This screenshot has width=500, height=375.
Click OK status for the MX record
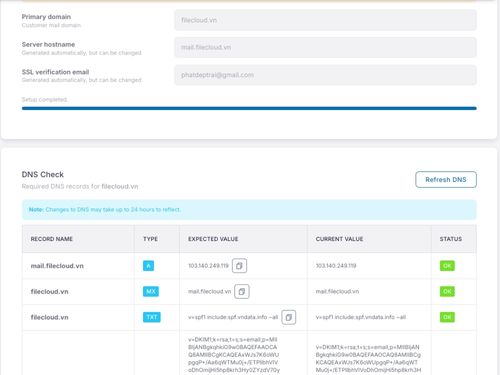tap(447, 291)
